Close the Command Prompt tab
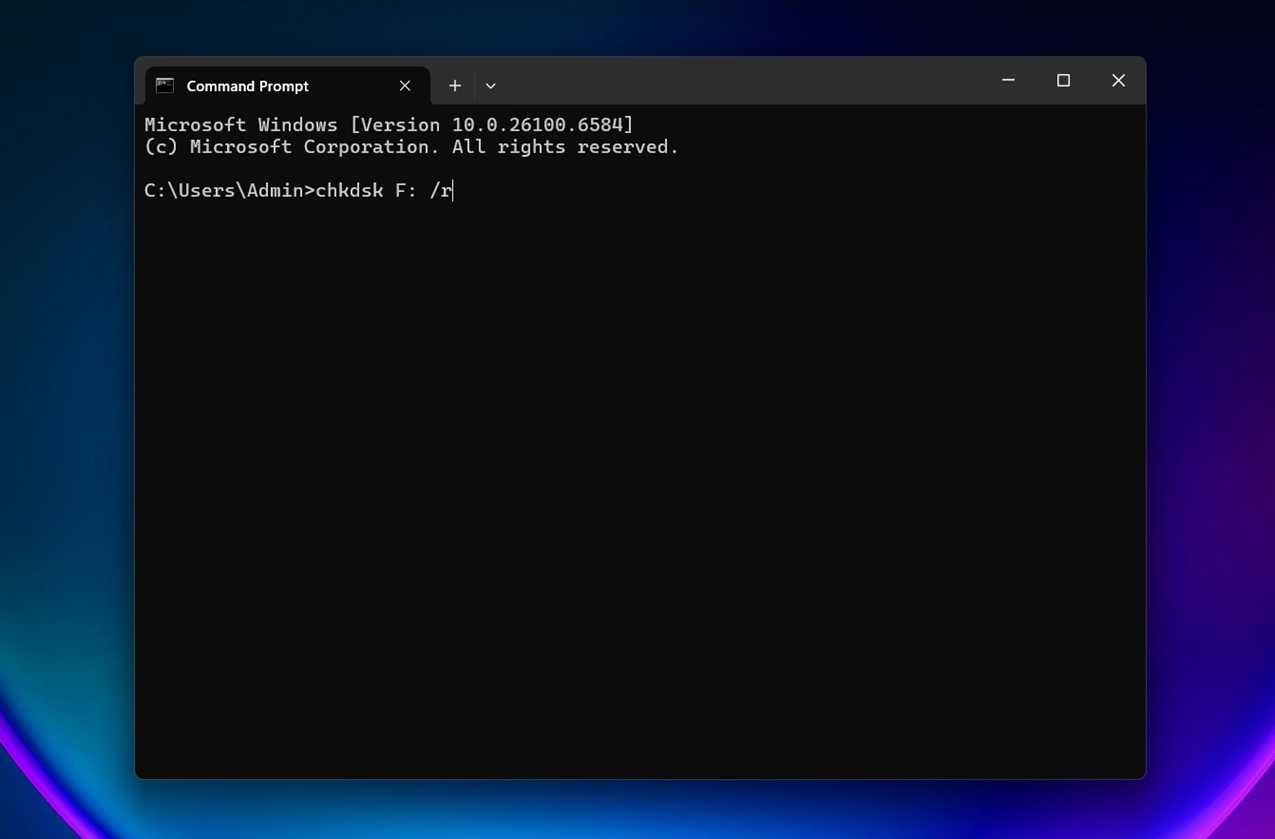The image size is (1275, 839). tap(405, 86)
